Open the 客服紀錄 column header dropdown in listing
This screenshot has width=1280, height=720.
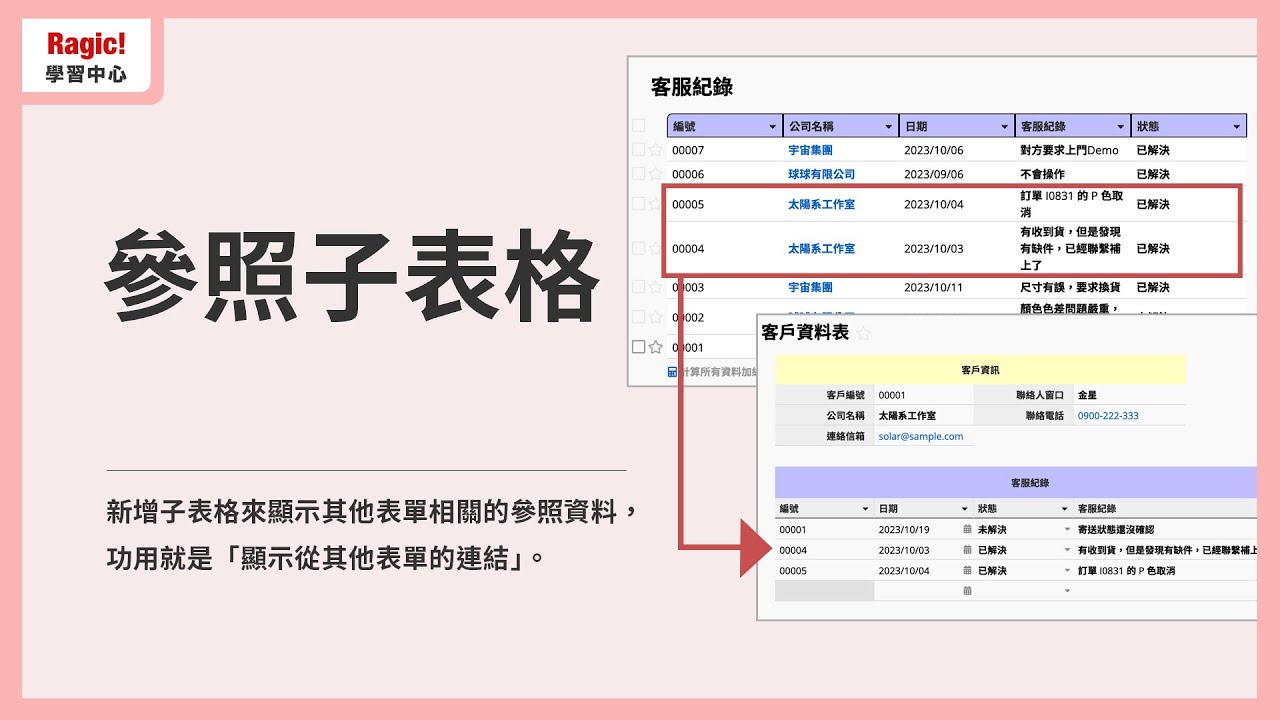point(1121,127)
